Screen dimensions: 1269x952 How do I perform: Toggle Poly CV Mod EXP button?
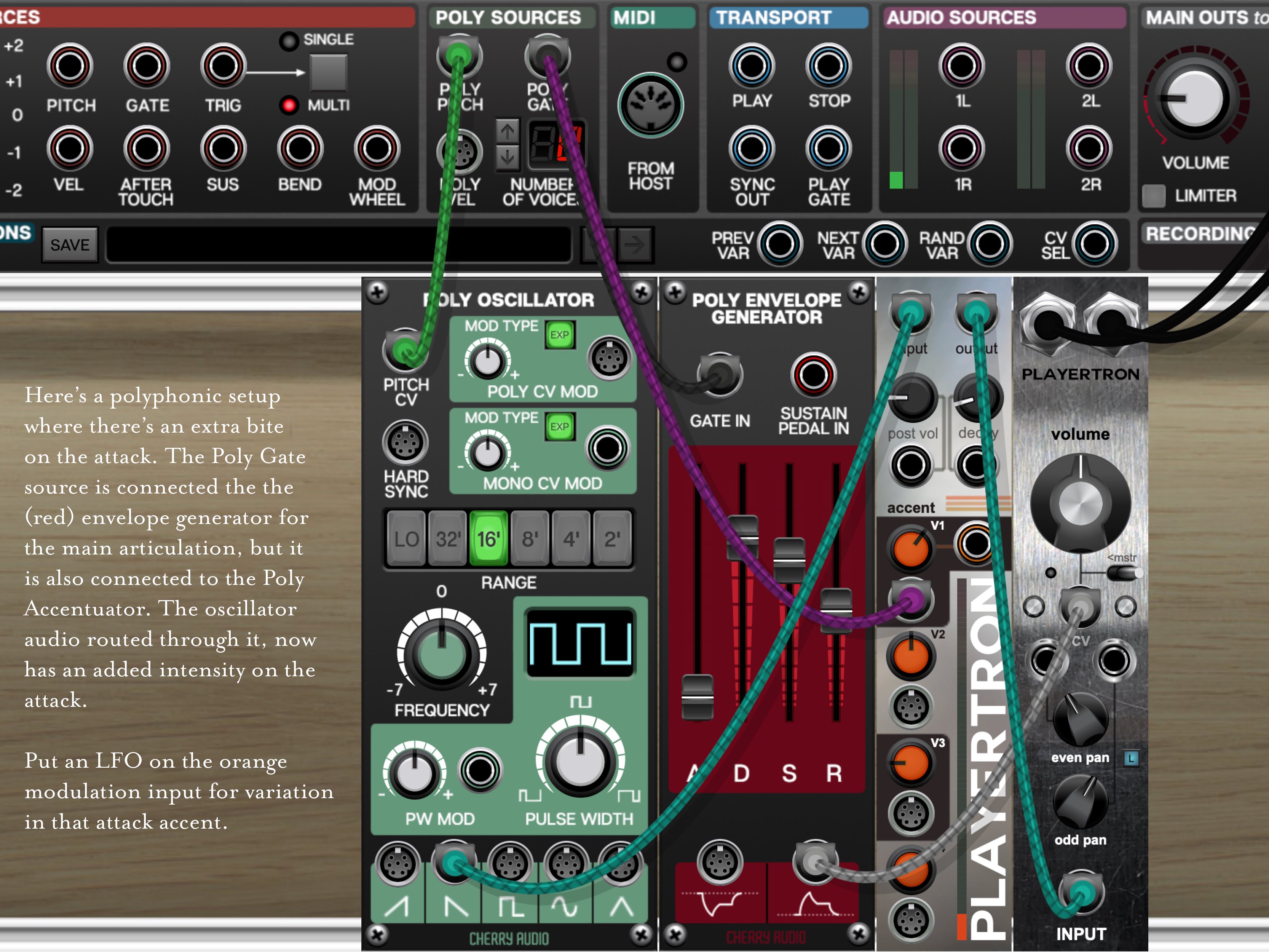(559, 335)
